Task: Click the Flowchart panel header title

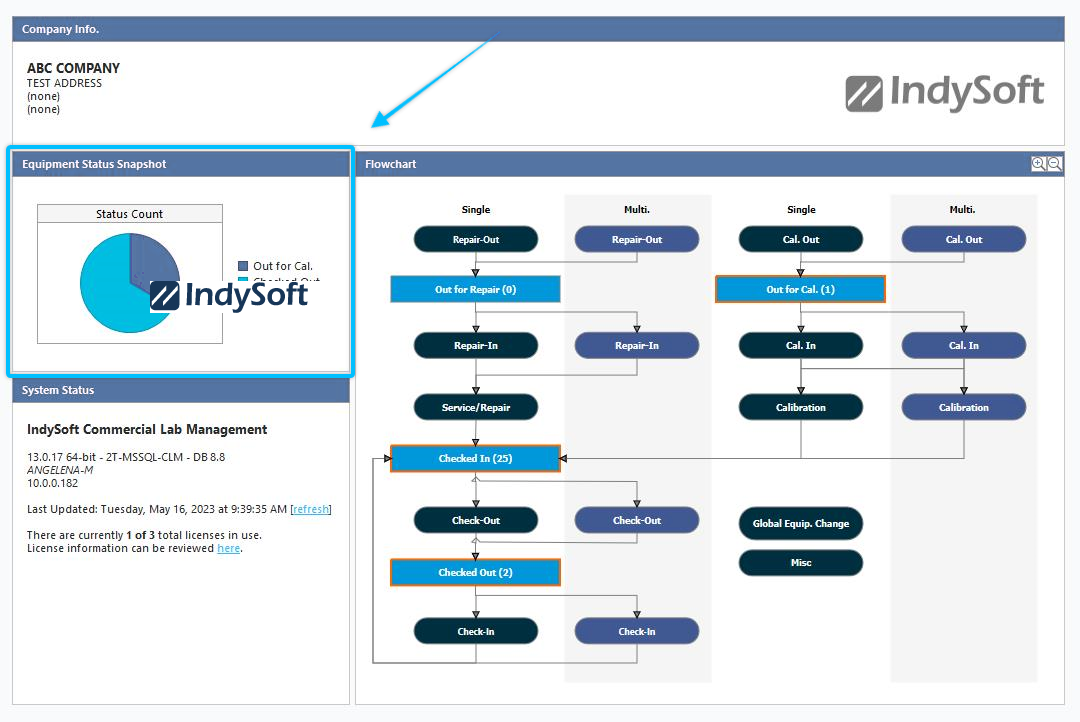Action: [x=391, y=164]
